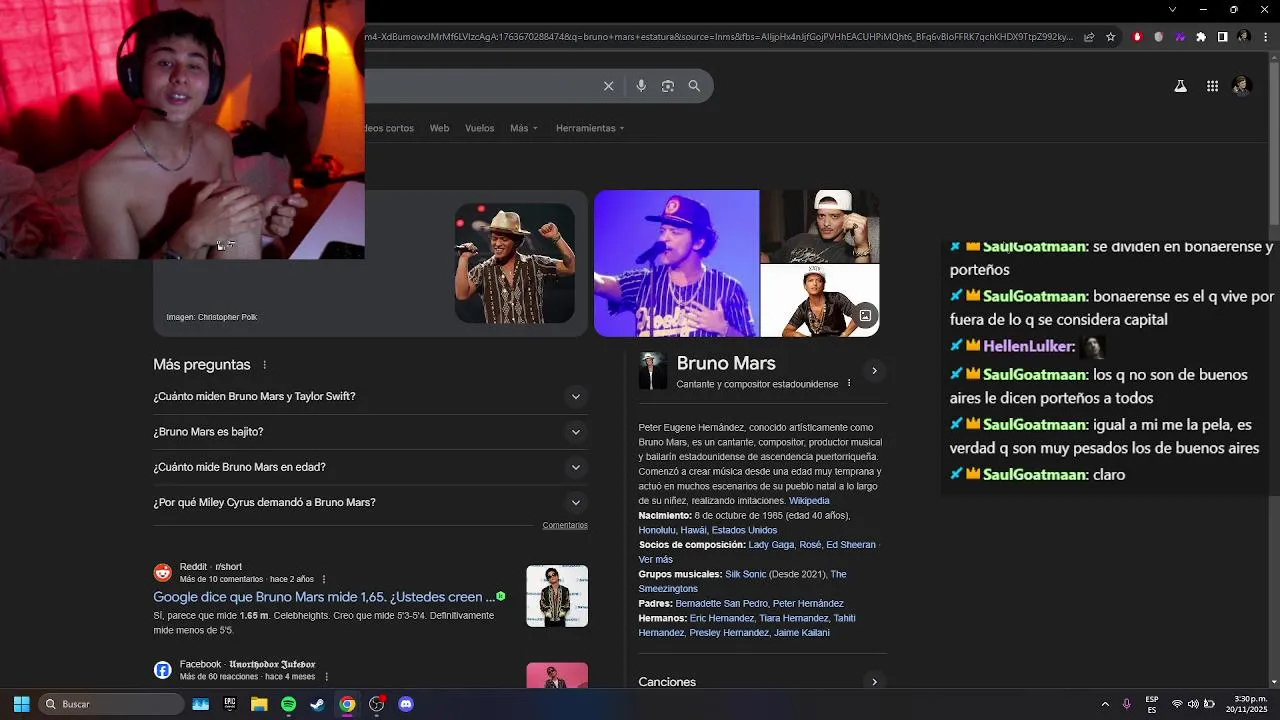
Task: Follow the Wikipedia link in description
Action: (x=809, y=501)
